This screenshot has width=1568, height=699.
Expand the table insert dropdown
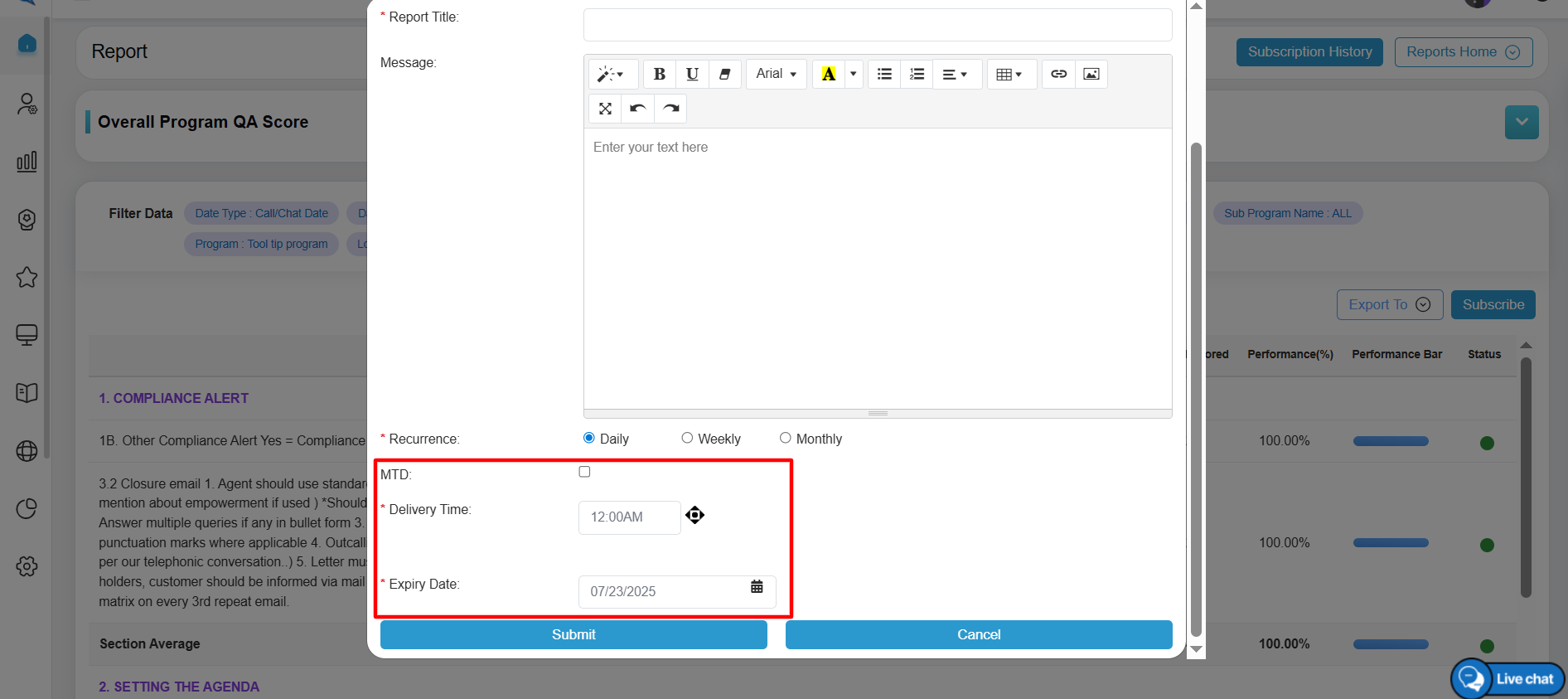(x=1009, y=74)
